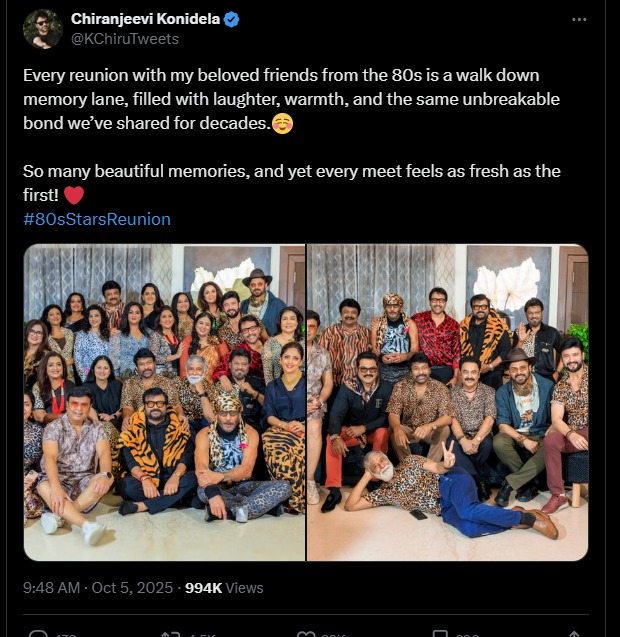Click the reply speech bubble icon
The height and width of the screenshot is (637, 620).
38,633
